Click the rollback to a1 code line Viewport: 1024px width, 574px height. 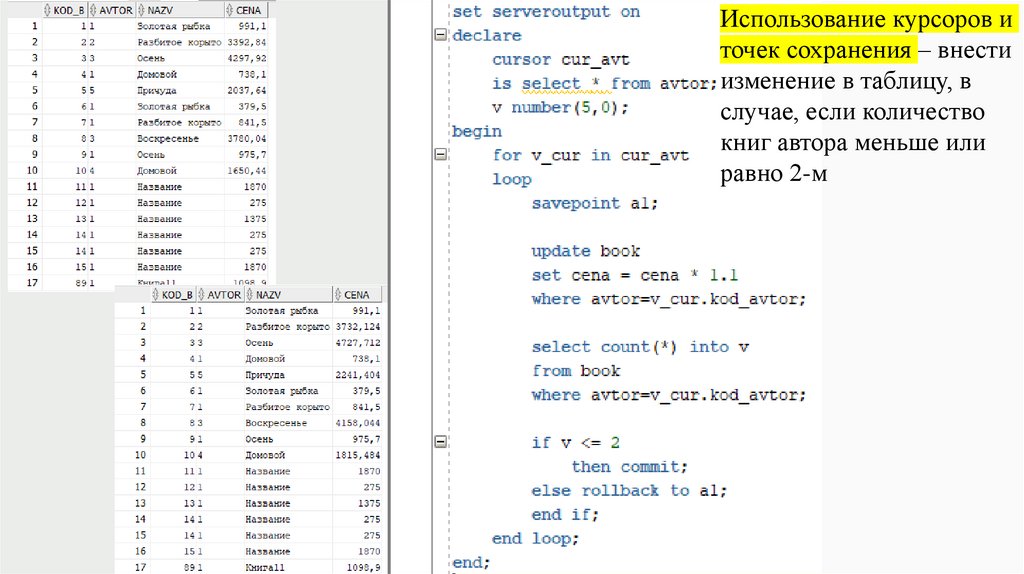click(628, 491)
